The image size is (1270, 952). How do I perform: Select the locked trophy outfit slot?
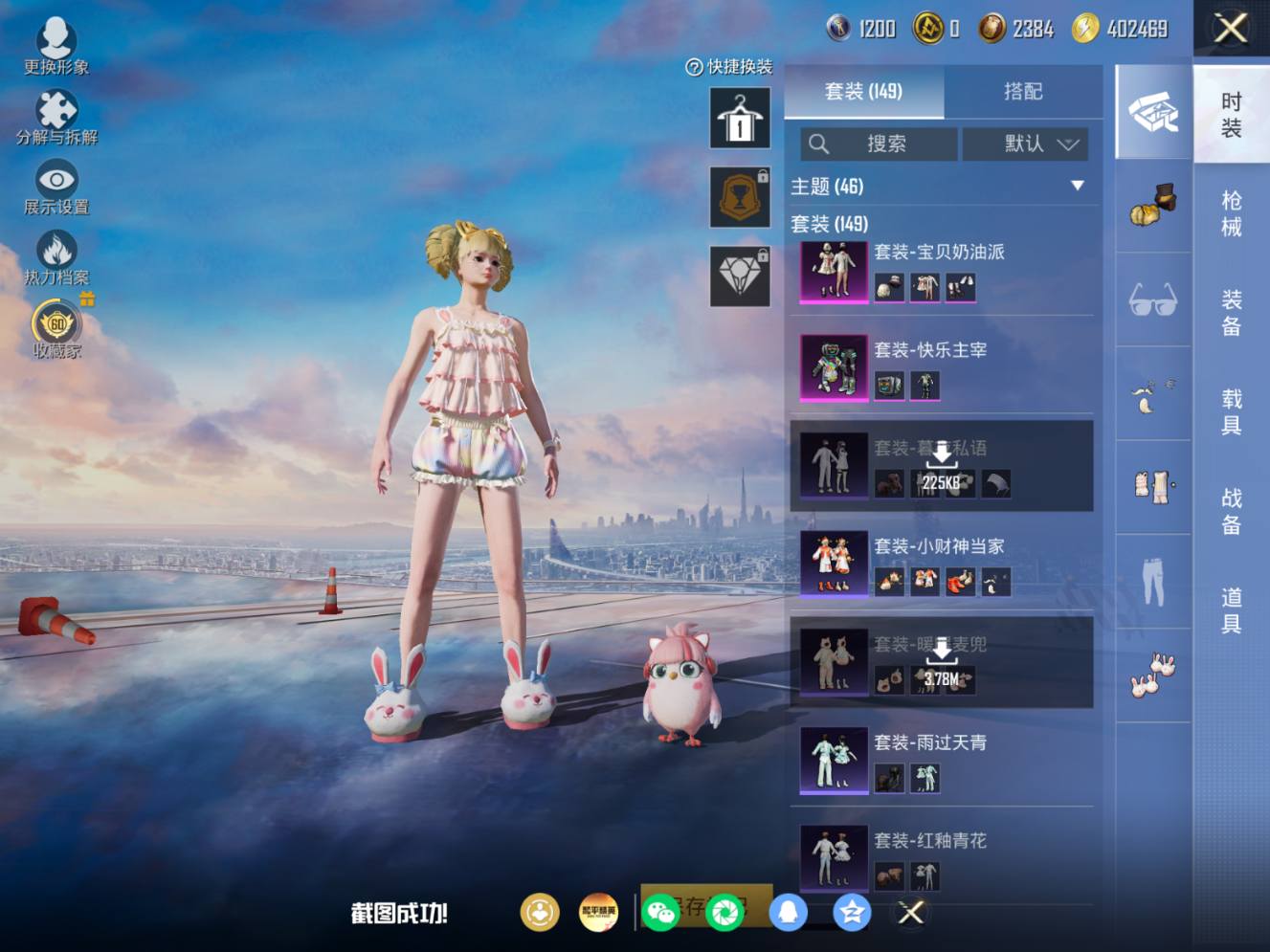[x=740, y=197]
